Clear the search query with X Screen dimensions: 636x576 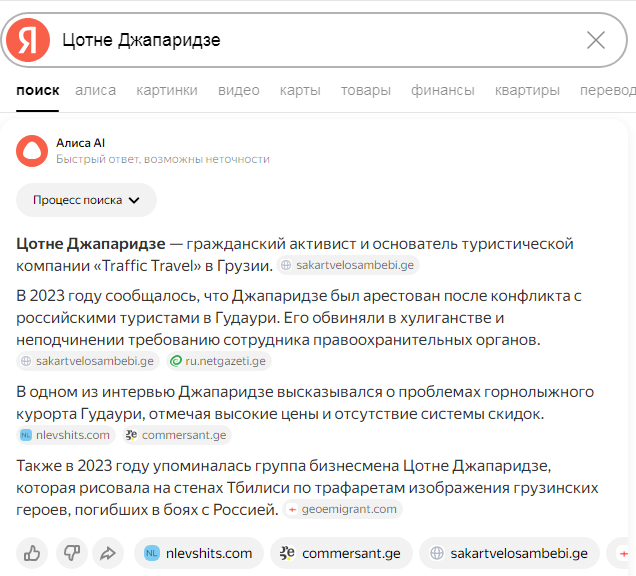(596, 40)
